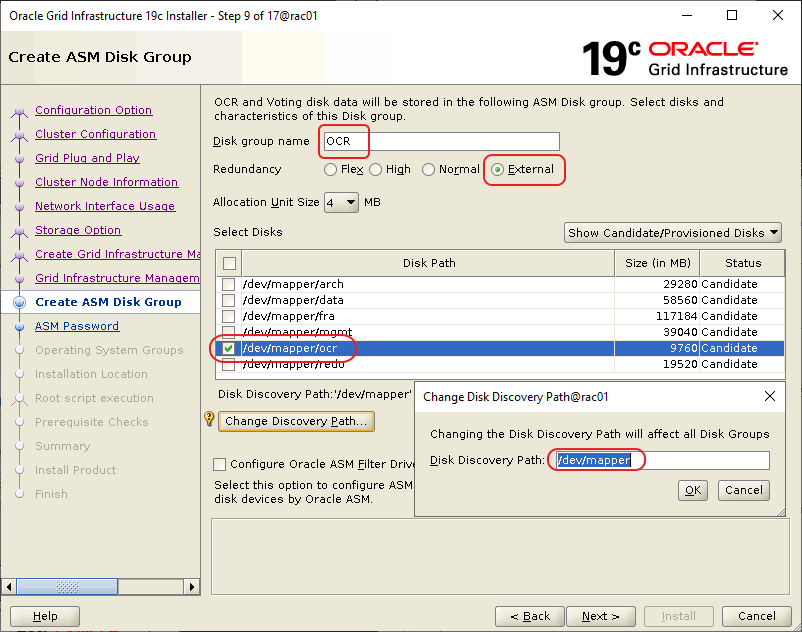Click left arrow of sidebar horizontal scrollbar
Screen dimensions: 802x632
point(9,586)
